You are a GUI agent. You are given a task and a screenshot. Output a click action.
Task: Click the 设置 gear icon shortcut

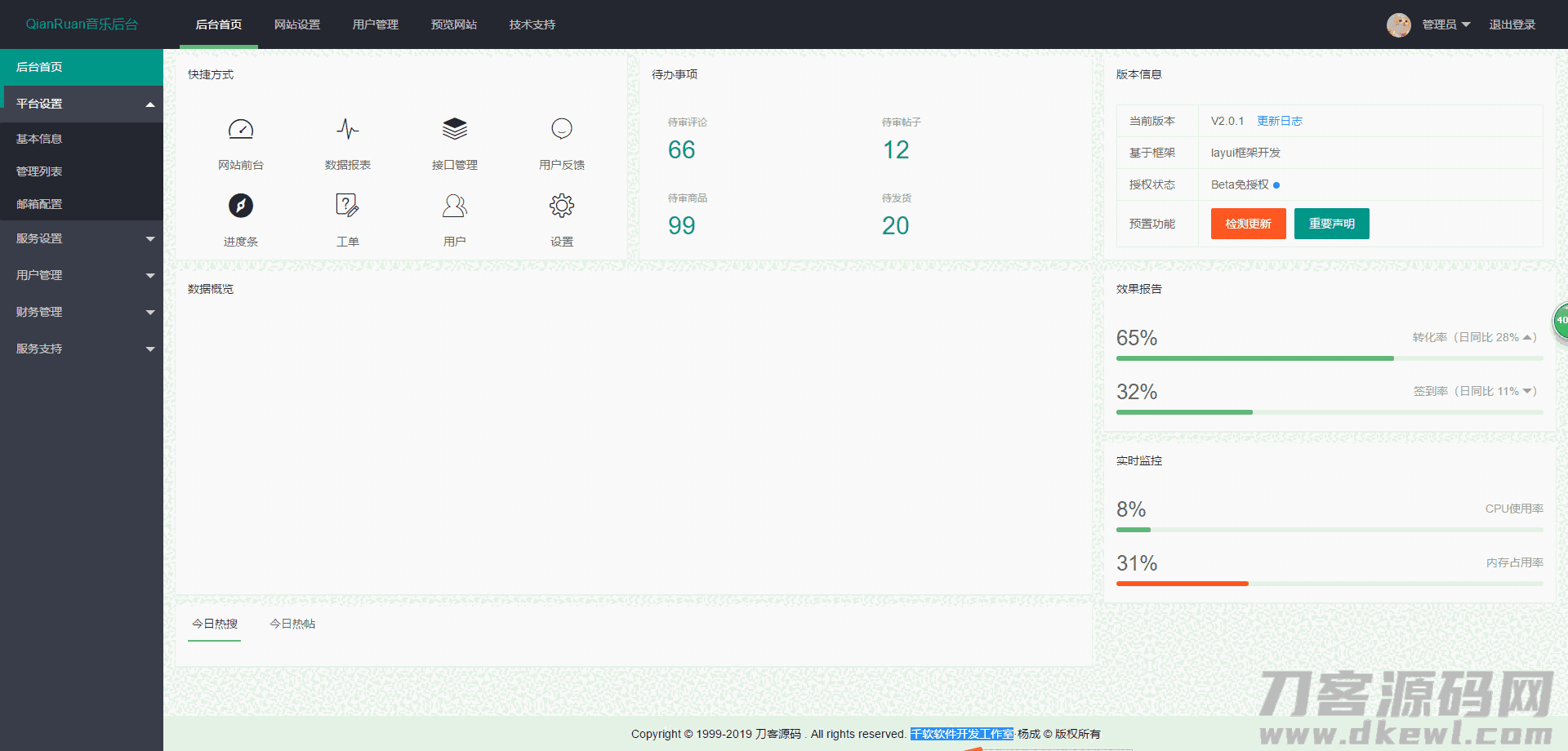coord(561,206)
